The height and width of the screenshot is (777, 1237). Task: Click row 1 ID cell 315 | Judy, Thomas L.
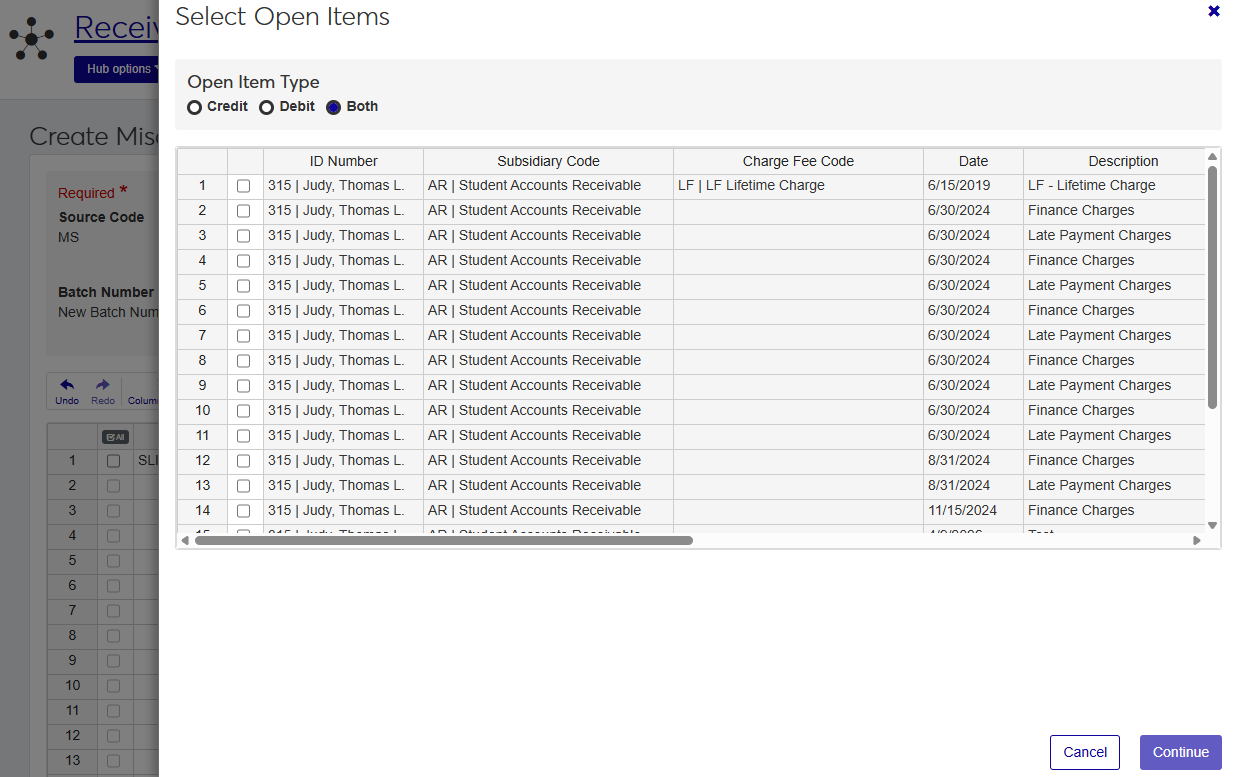pos(344,186)
